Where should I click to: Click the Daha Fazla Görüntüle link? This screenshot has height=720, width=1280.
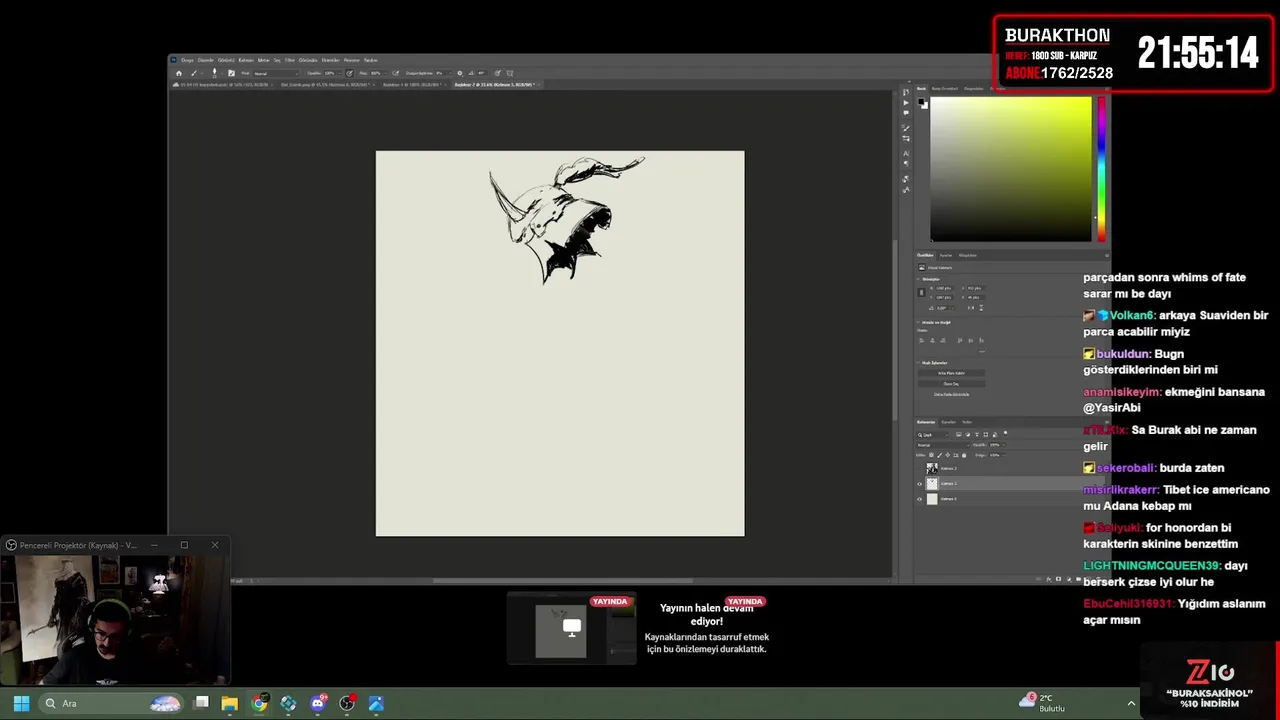coord(952,394)
